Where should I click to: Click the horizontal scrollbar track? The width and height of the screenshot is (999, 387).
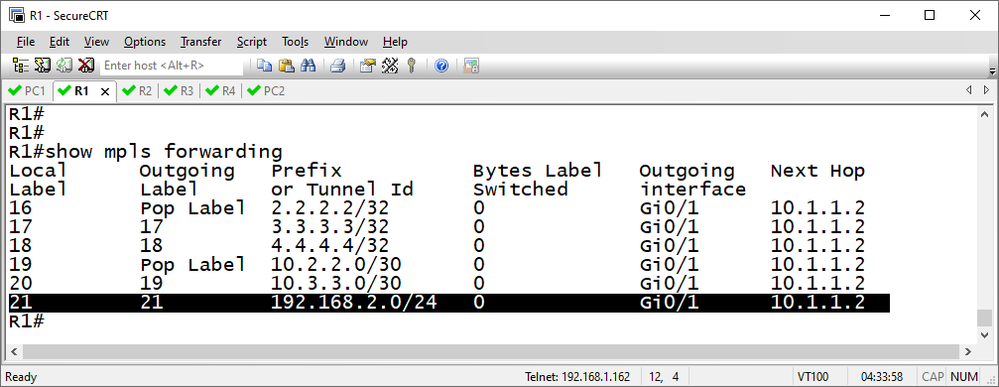(x=491, y=351)
